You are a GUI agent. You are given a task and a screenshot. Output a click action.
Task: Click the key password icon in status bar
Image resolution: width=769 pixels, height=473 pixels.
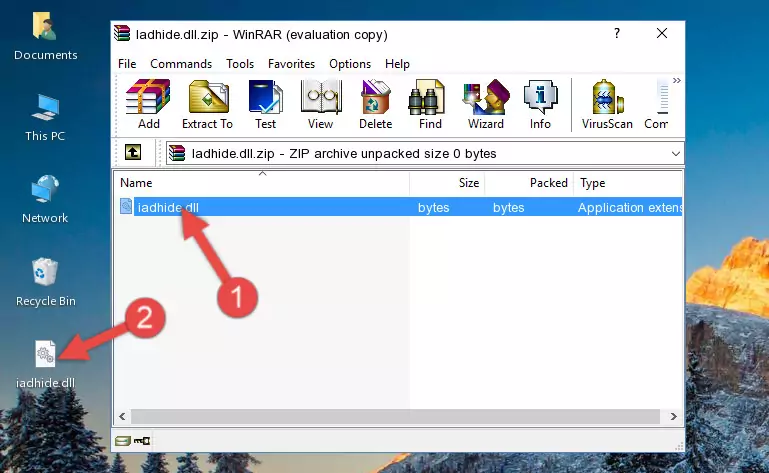click(142, 441)
